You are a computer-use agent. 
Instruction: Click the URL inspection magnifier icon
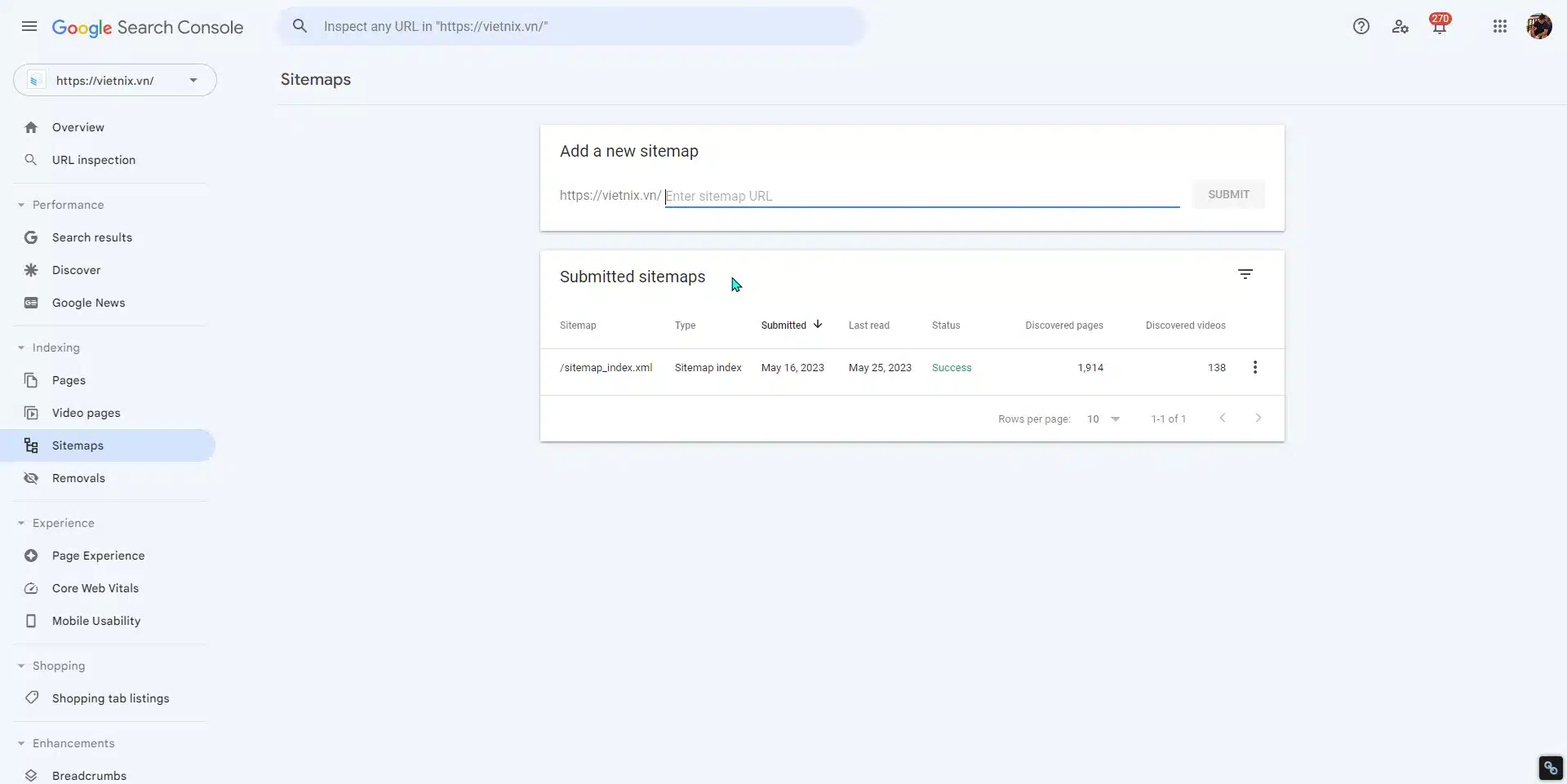point(31,160)
